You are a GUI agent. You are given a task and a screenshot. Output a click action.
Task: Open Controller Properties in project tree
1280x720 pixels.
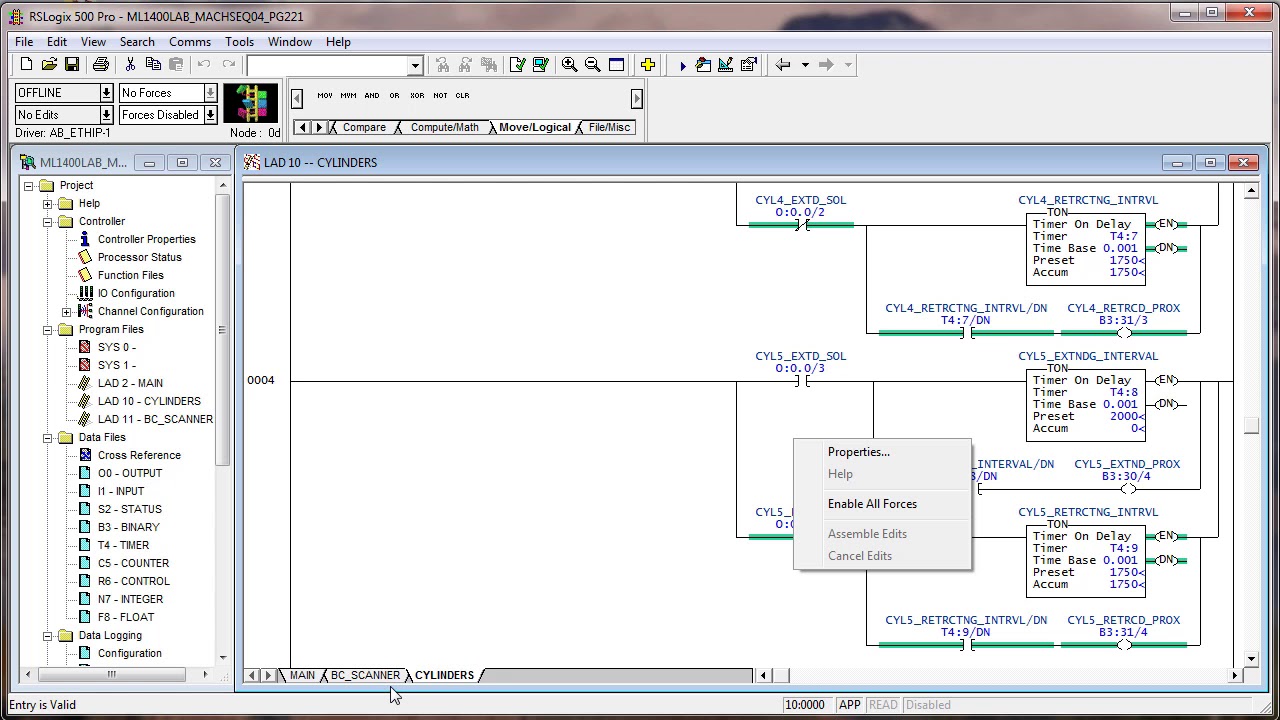pyautogui.click(x=146, y=240)
